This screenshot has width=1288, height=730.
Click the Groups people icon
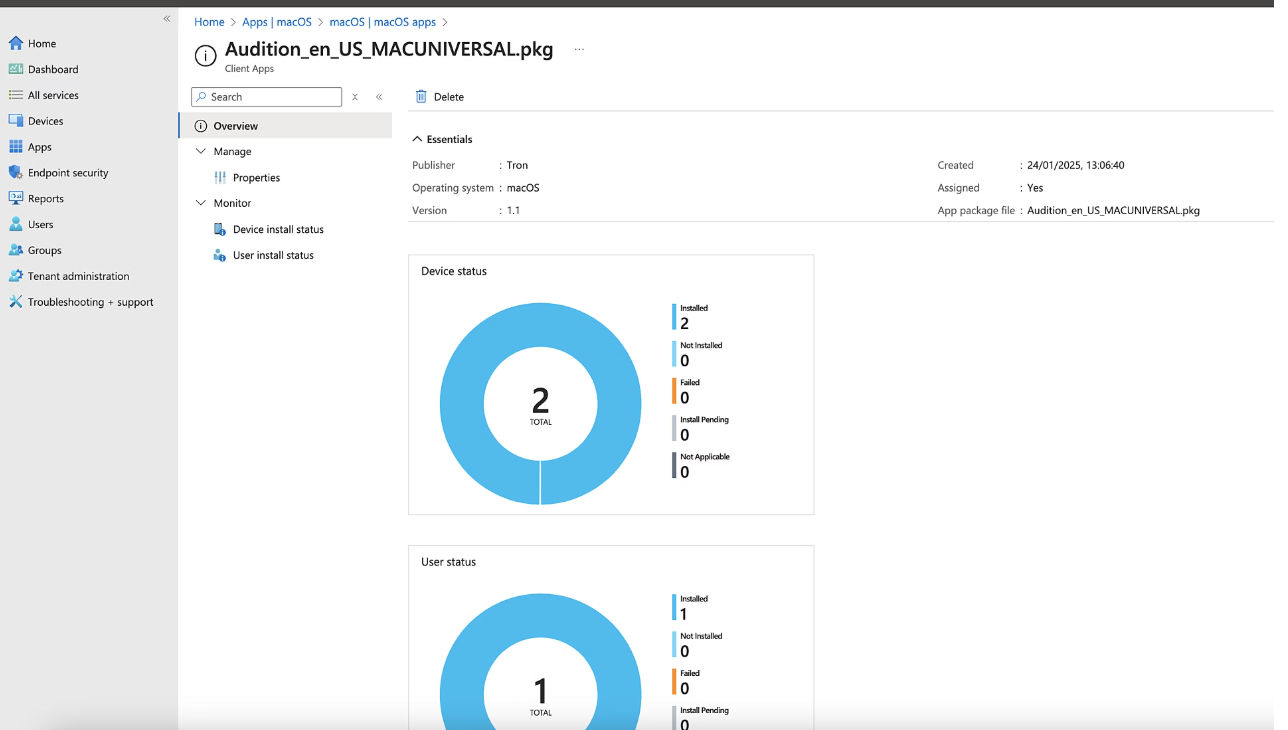pyautogui.click(x=15, y=250)
